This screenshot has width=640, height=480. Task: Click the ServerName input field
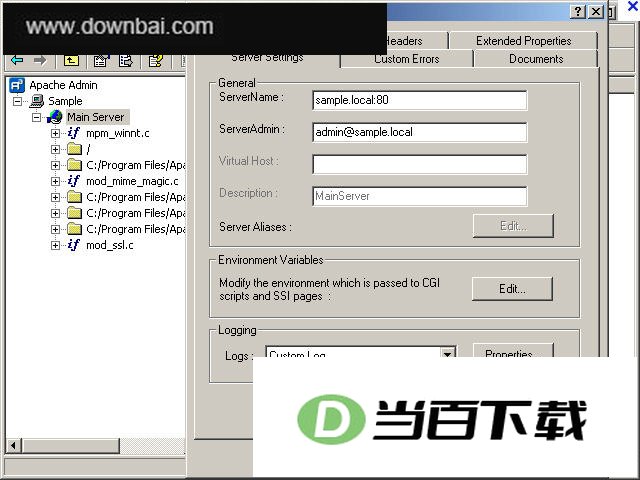tap(420, 100)
